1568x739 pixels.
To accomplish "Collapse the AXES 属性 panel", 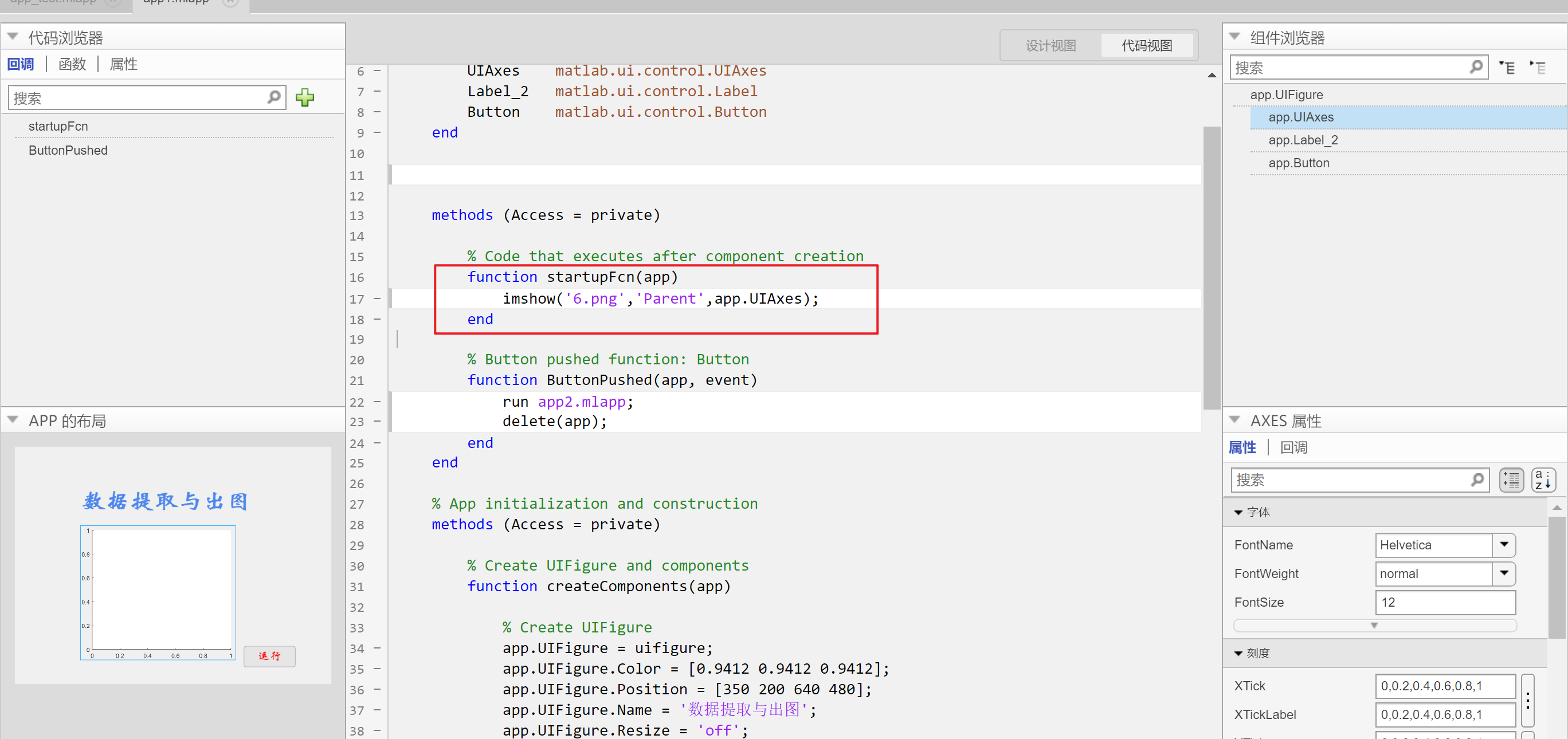I will 1234,420.
